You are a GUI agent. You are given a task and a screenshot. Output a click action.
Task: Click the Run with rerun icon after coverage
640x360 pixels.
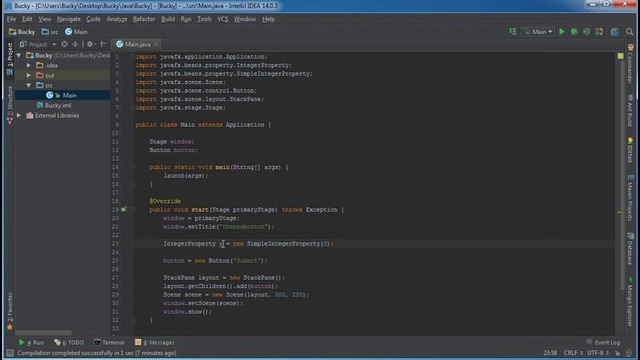(599, 32)
